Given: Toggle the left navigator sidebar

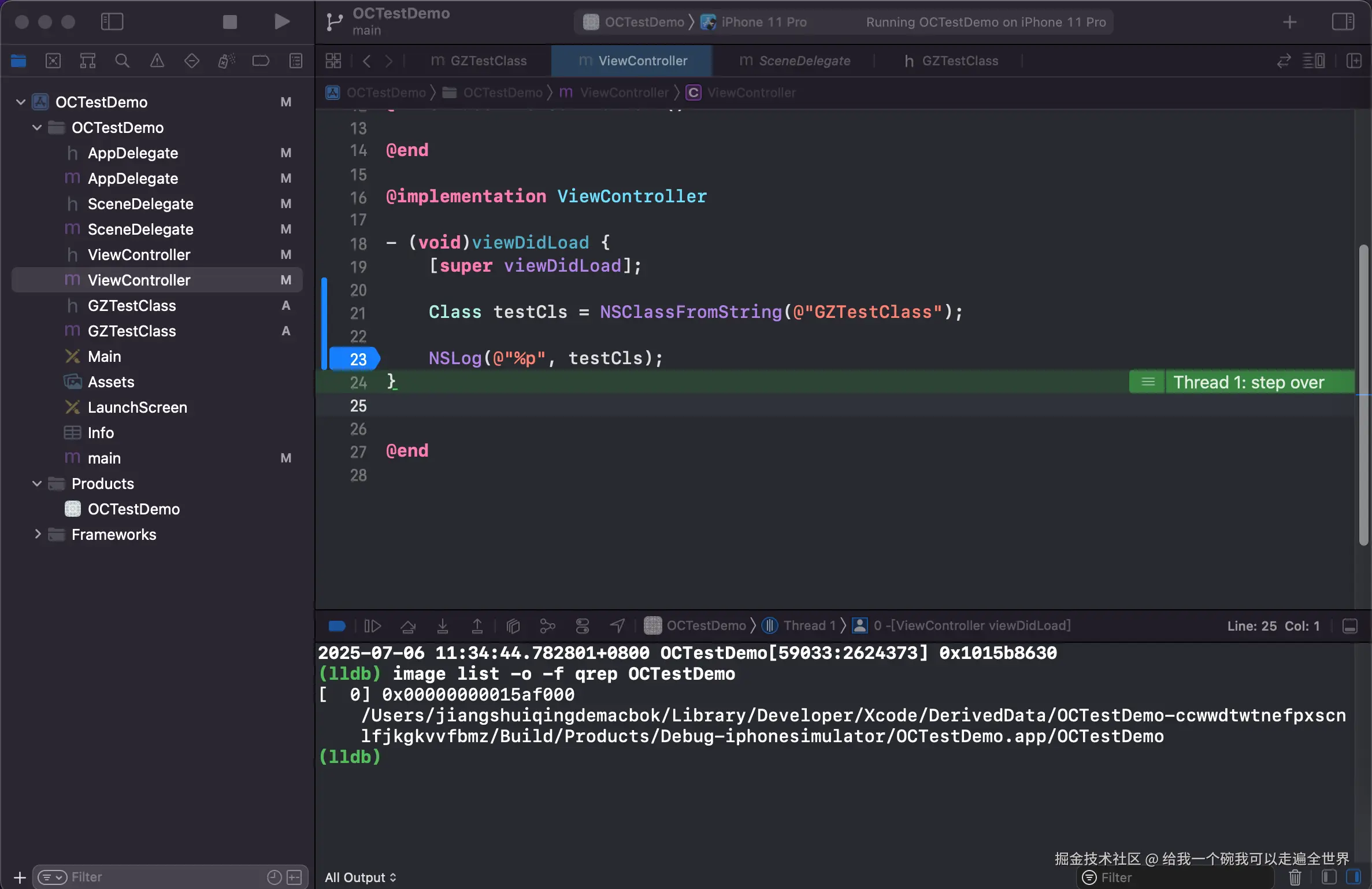Looking at the screenshot, I should tap(112, 22).
